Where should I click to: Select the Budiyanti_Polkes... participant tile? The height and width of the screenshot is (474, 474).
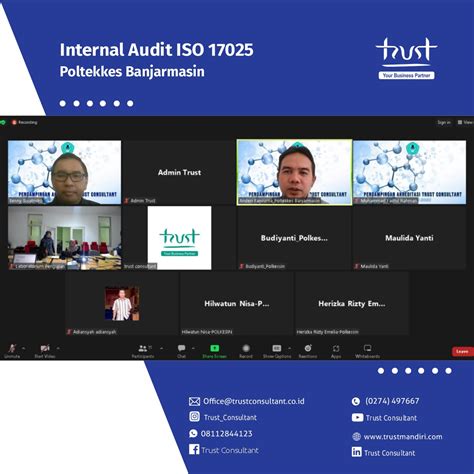point(295,238)
